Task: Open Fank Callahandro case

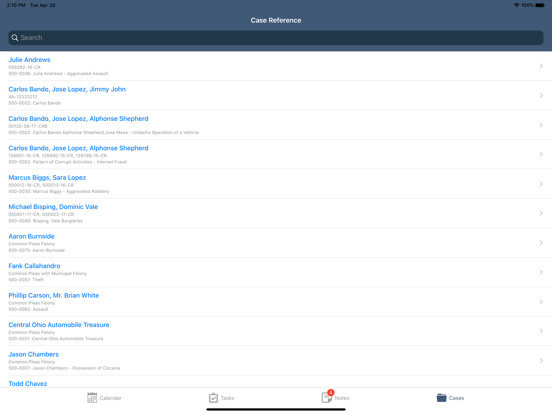Action: click(34, 266)
